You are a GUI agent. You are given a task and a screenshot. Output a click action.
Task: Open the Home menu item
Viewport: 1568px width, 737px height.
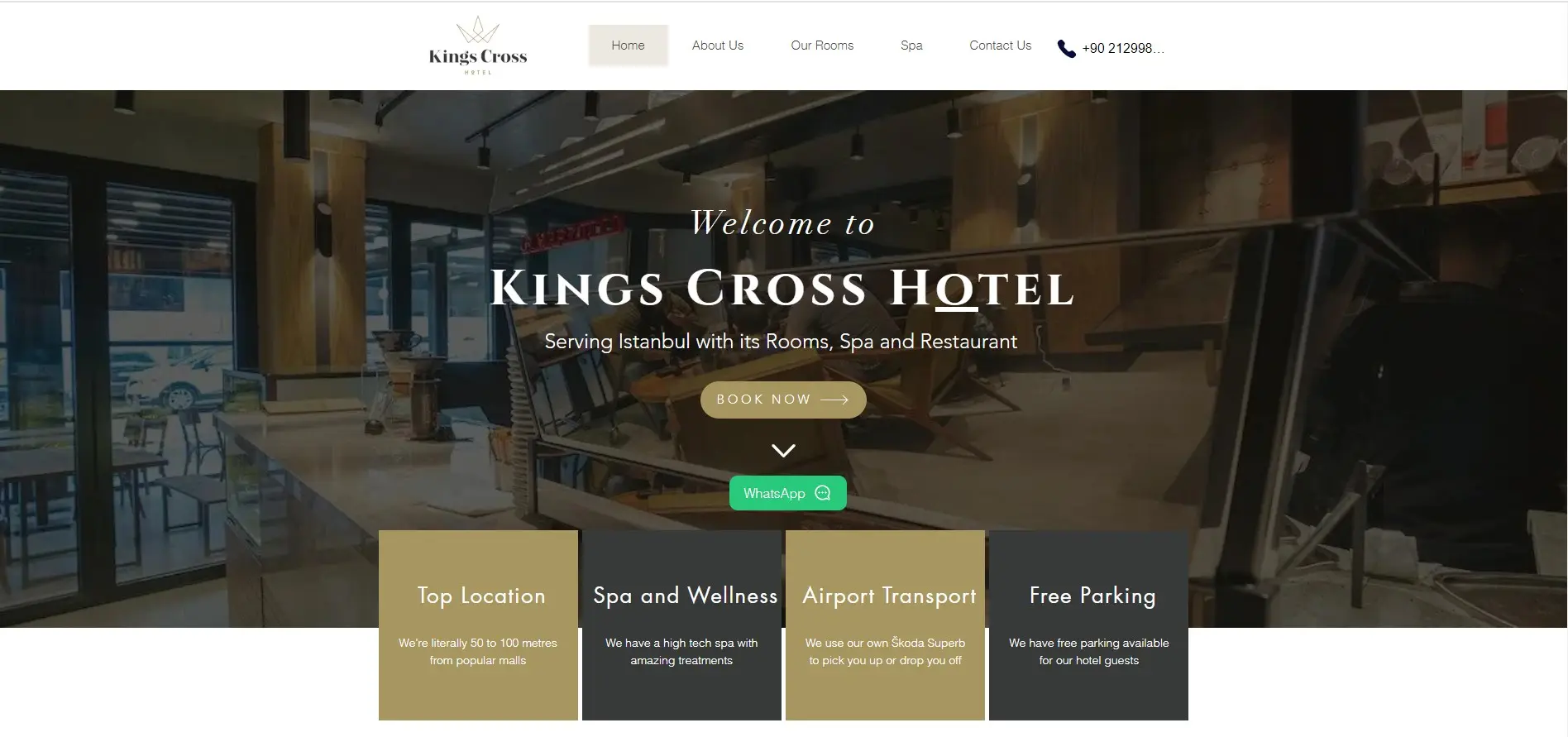[628, 45]
